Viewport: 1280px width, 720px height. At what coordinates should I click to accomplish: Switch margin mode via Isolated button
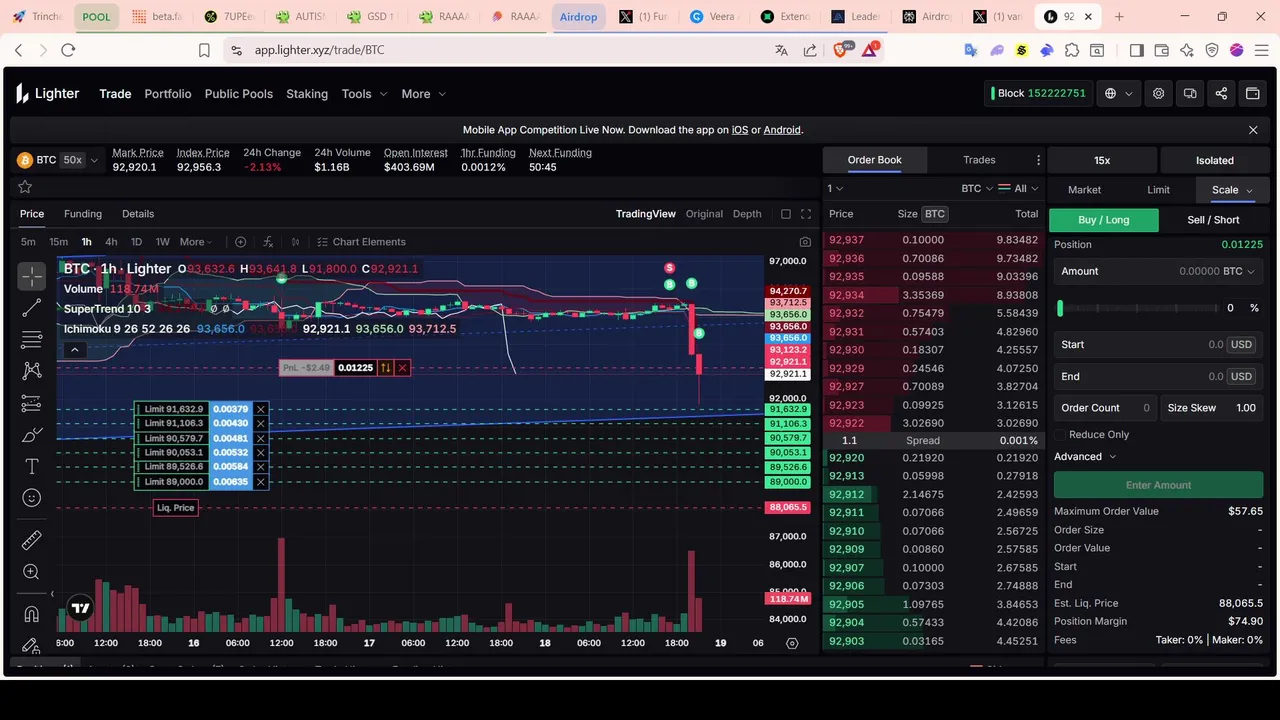coord(1215,160)
